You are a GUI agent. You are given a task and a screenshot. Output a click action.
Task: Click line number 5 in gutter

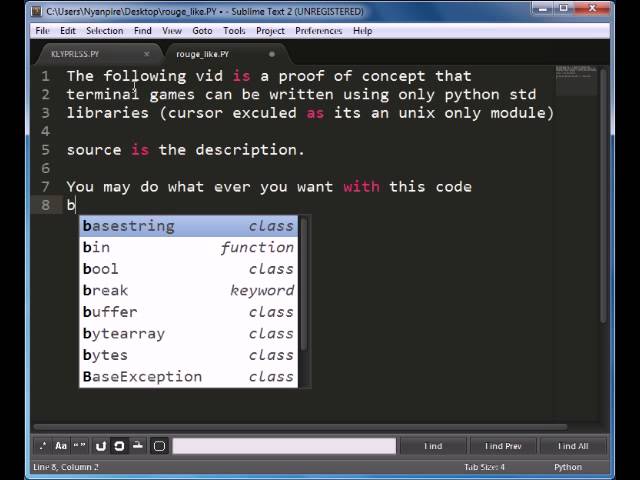(x=45, y=150)
